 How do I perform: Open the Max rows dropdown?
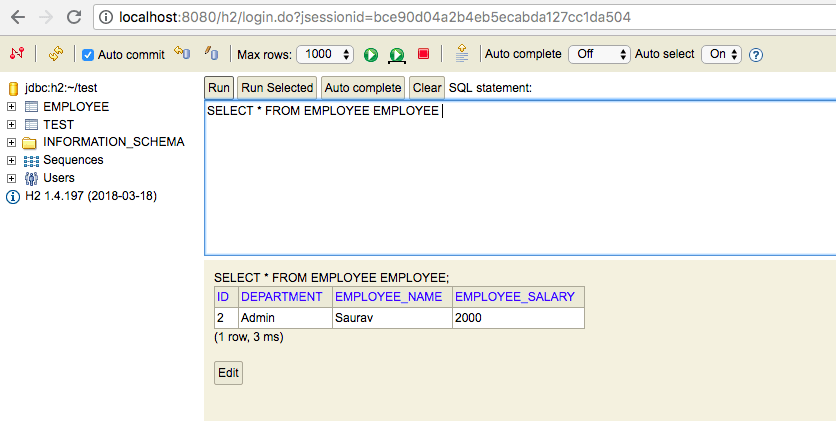(325, 54)
